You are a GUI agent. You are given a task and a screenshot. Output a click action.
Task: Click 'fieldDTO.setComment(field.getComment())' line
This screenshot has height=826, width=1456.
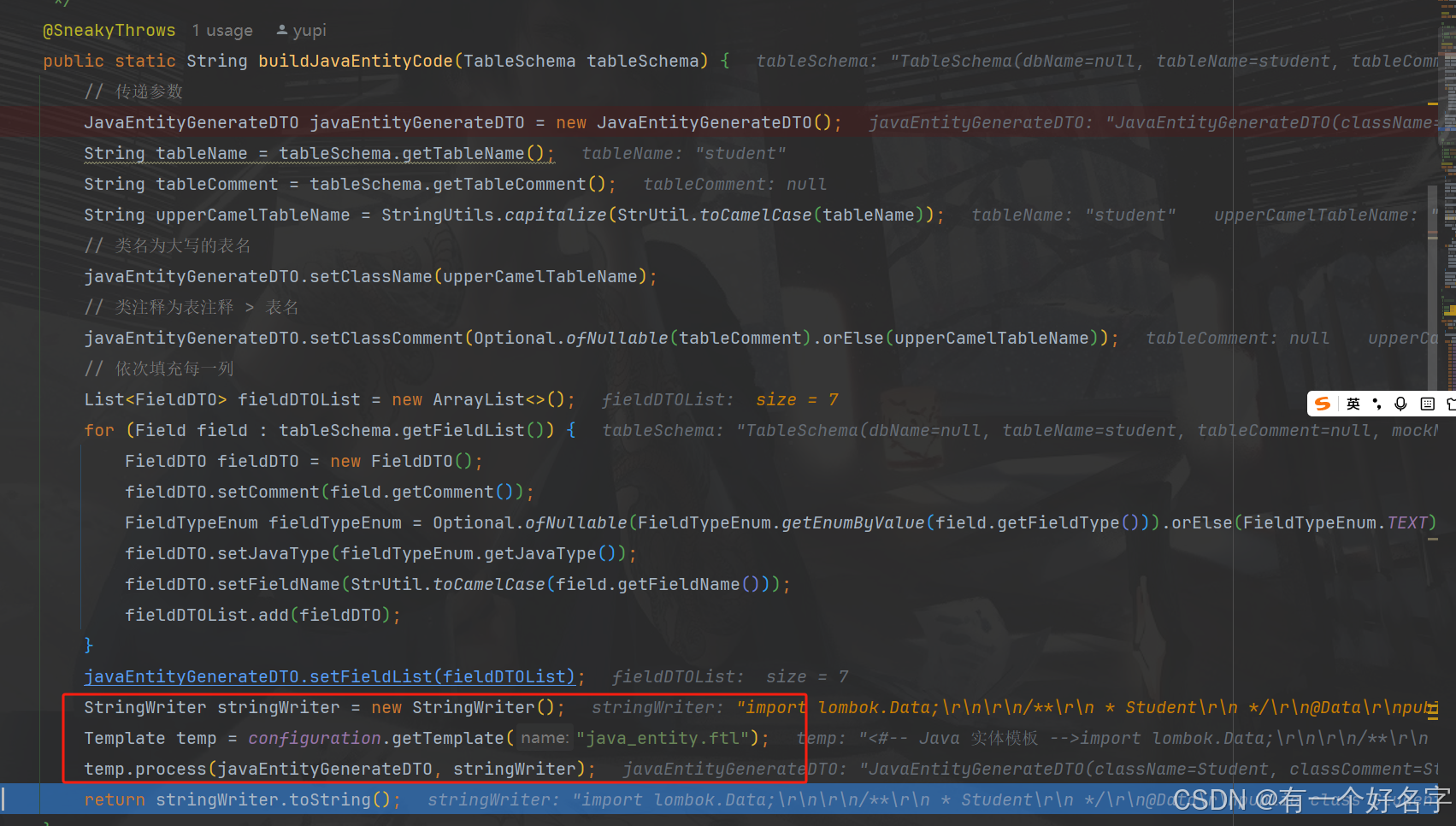pyautogui.click(x=329, y=493)
